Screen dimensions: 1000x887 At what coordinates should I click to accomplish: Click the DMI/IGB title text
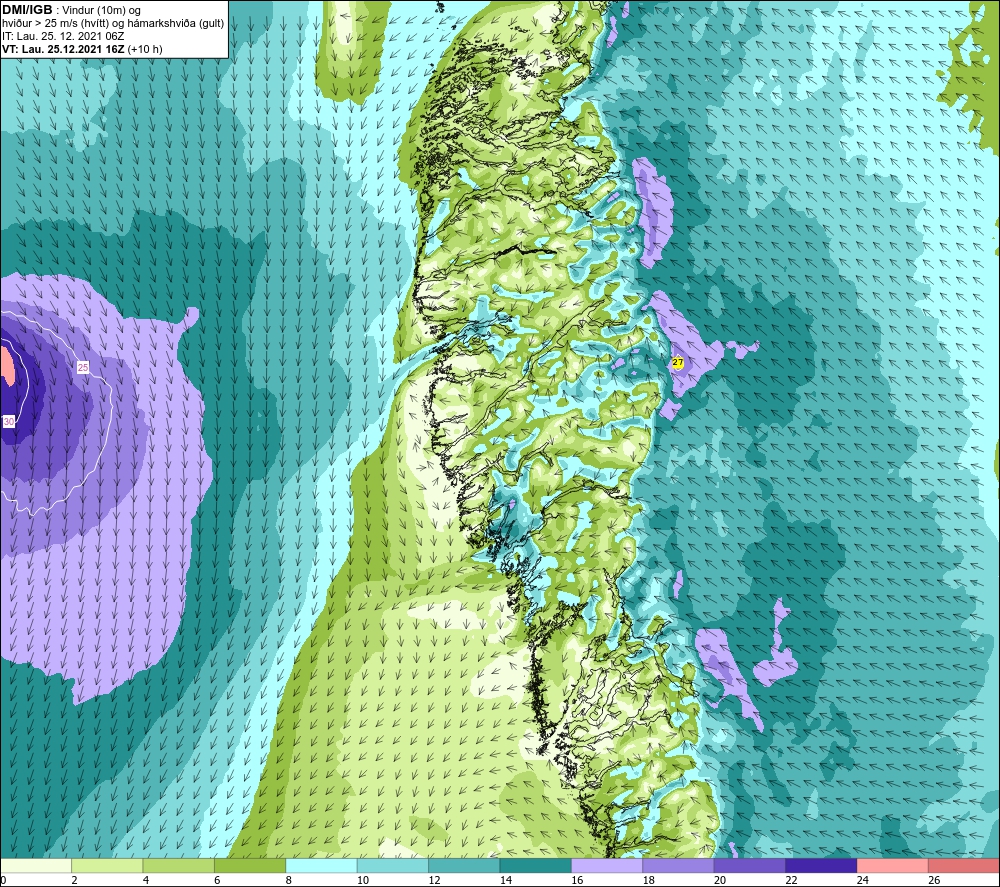point(27,10)
